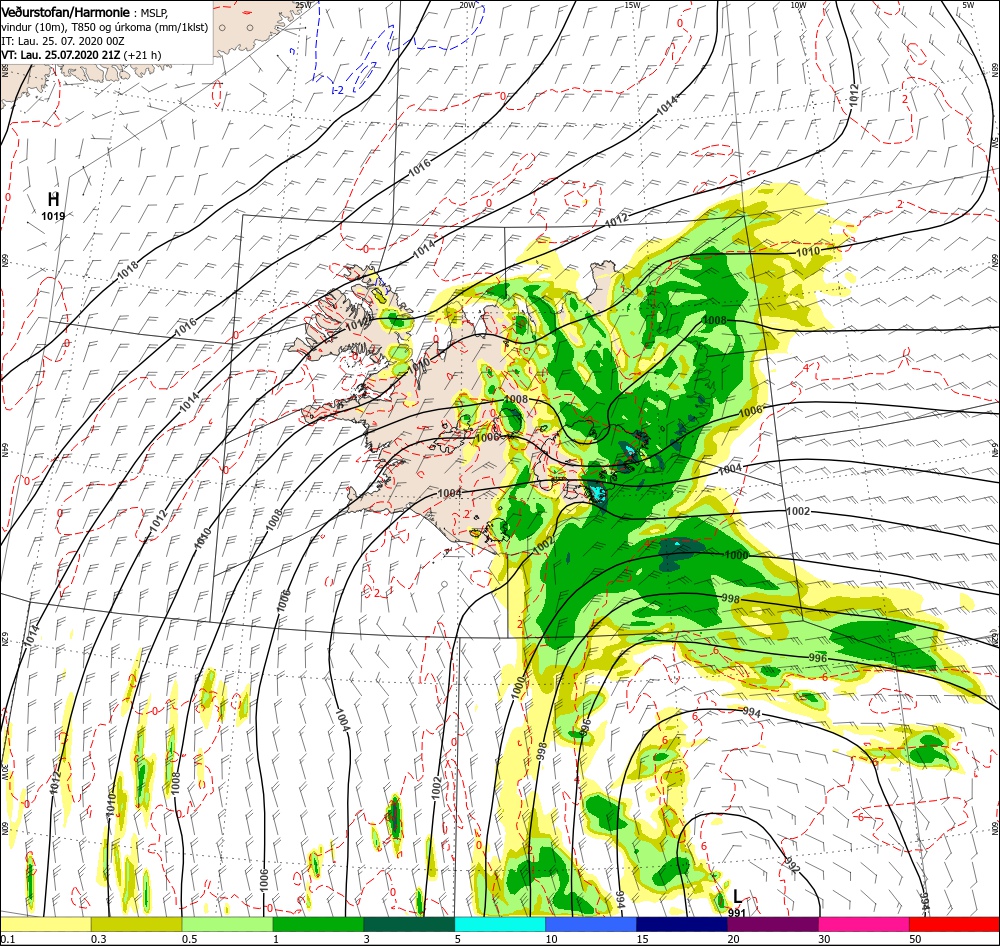Click the olive 0.3 mm legend swatch

pyautogui.click(x=136, y=924)
